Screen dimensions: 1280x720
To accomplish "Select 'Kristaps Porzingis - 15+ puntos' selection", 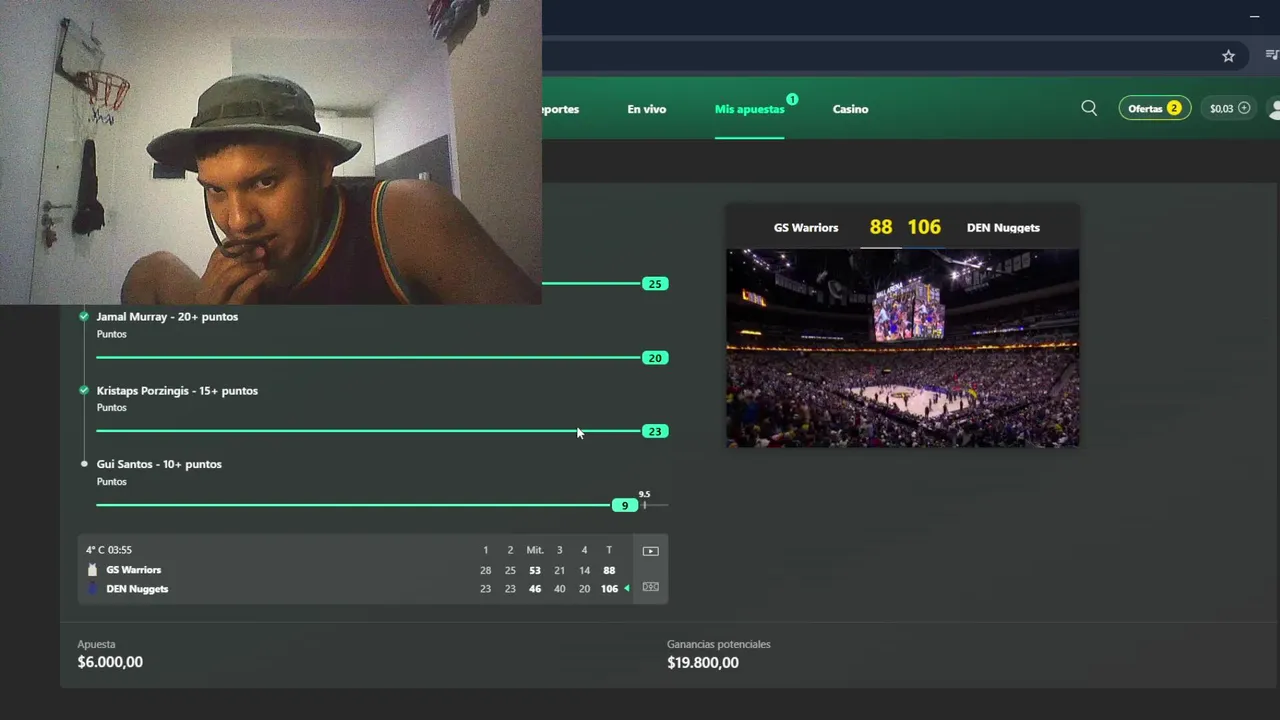I will tap(177, 390).
